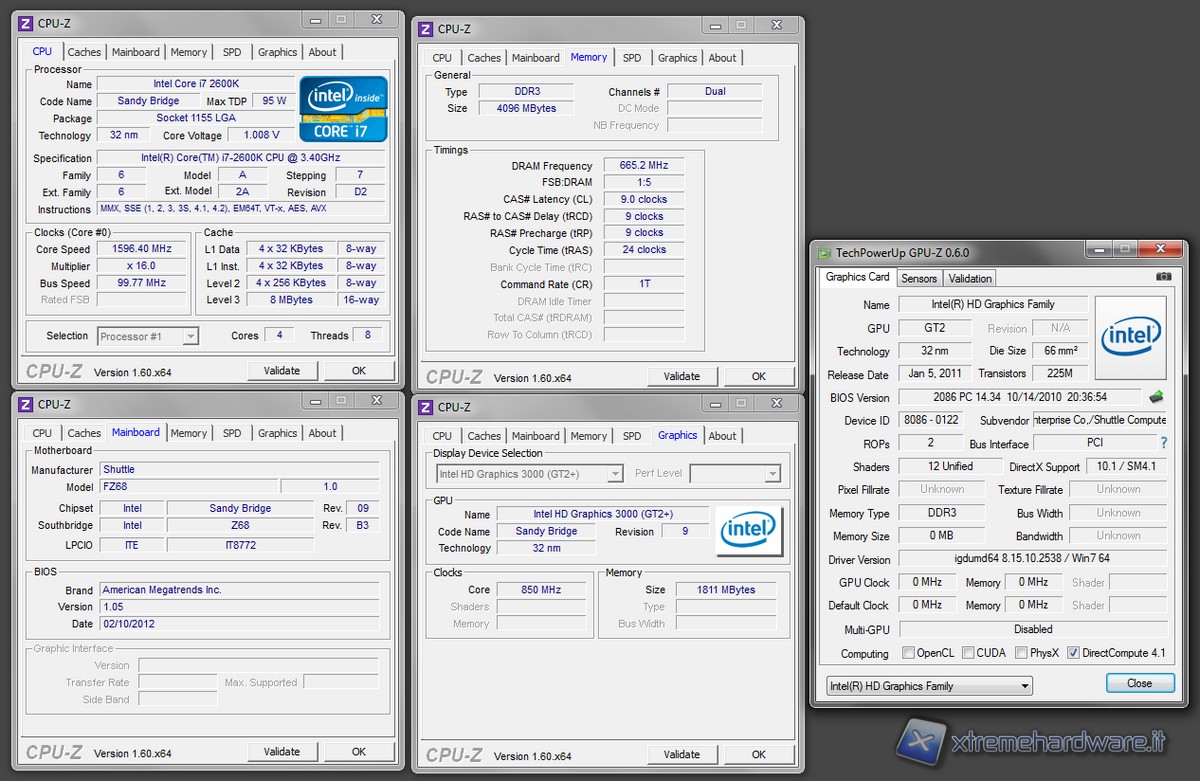Click the Bus Interface question mark icon

point(1163,443)
